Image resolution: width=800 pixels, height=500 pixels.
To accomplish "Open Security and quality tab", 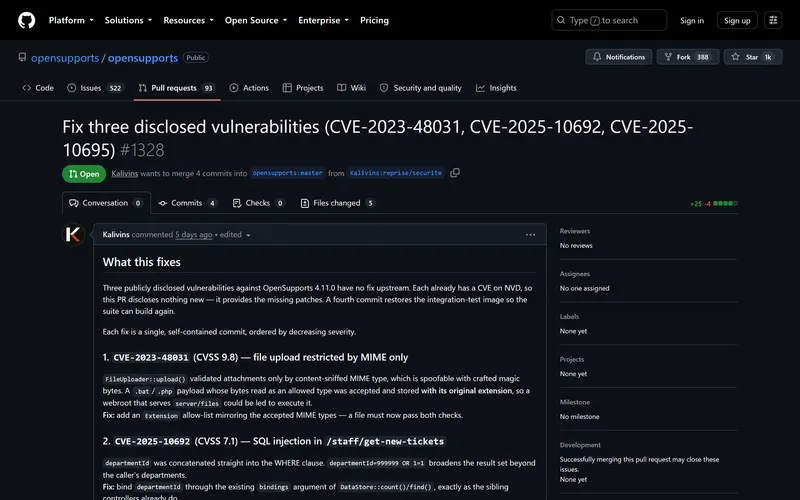I will pos(421,88).
